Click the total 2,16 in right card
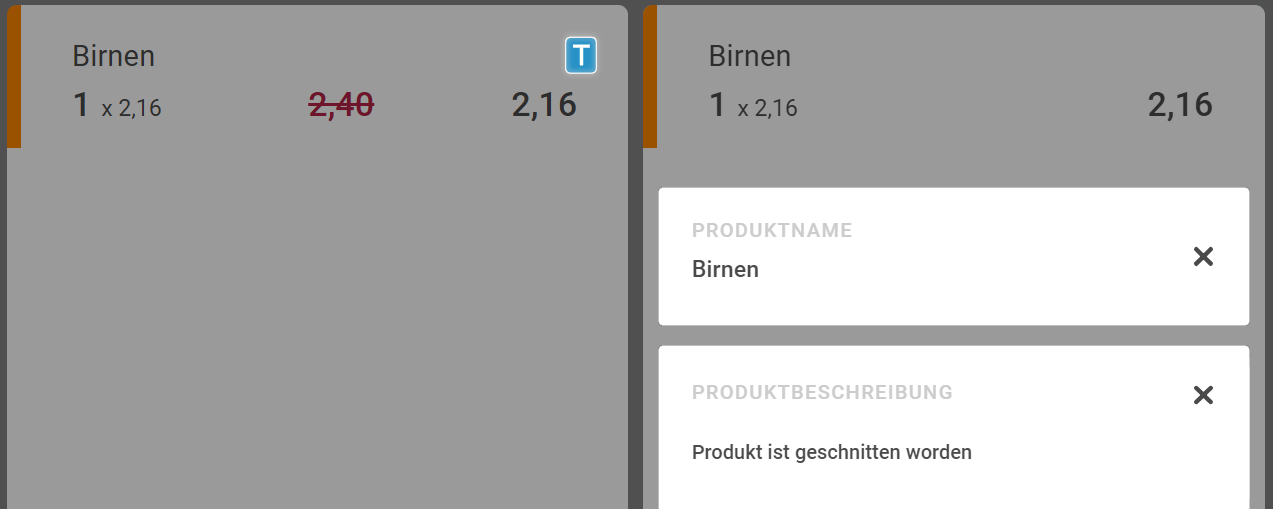The image size is (1273, 509). coord(1180,104)
